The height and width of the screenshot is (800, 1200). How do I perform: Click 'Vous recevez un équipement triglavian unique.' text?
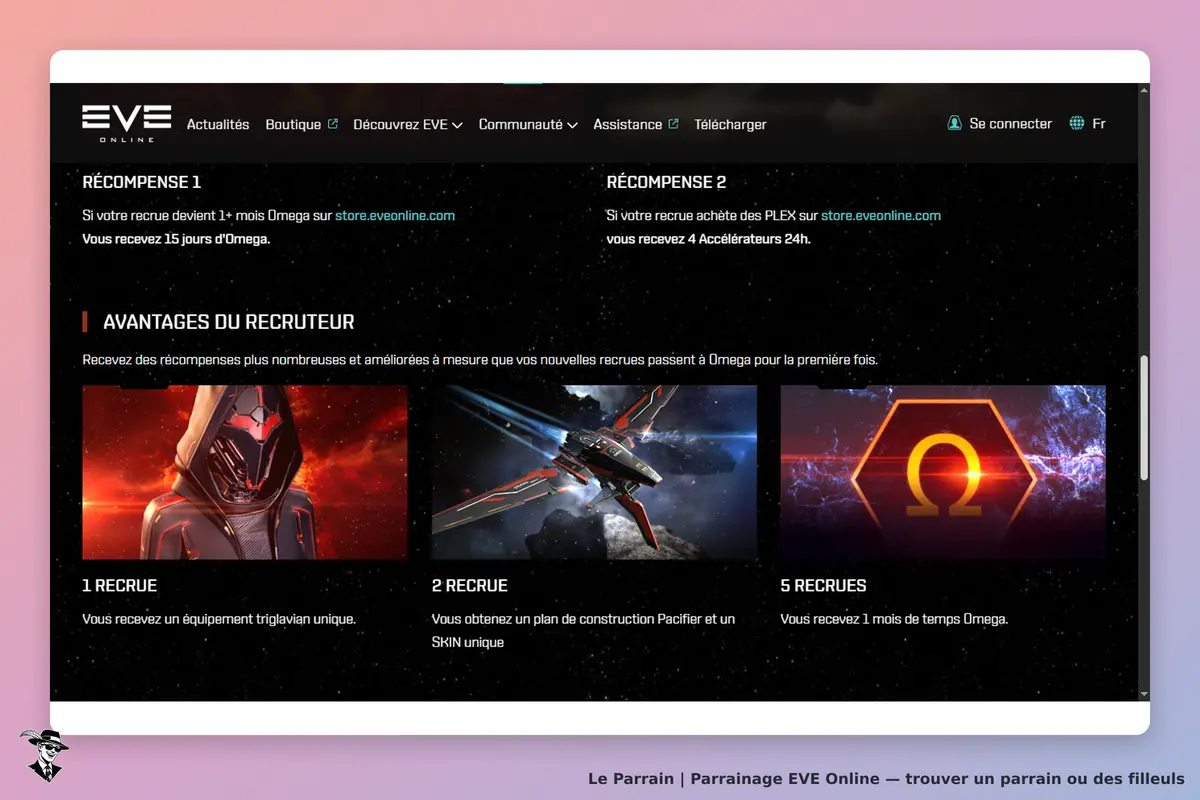pos(219,619)
